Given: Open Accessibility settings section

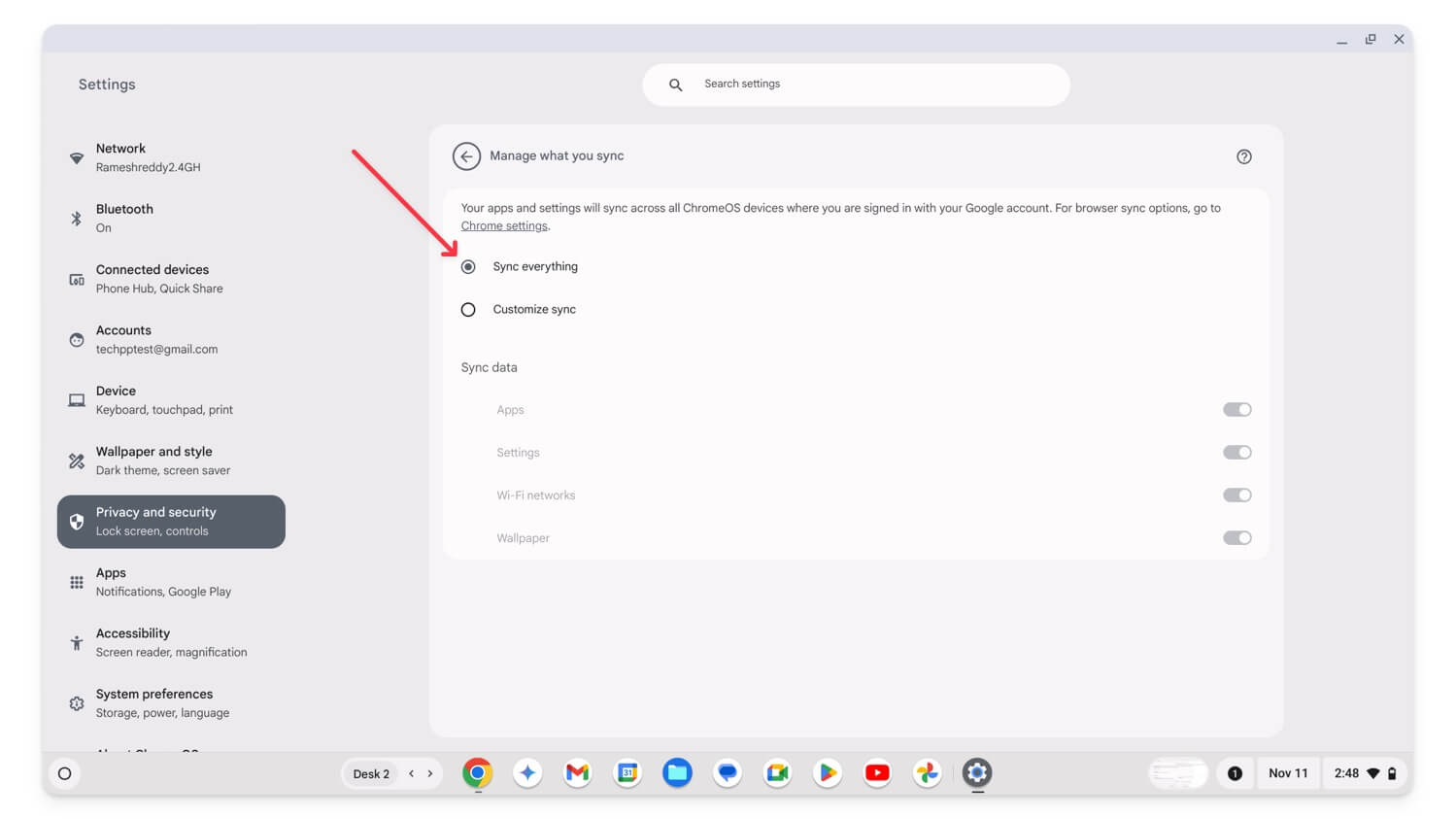Looking at the screenshot, I should pos(171,643).
